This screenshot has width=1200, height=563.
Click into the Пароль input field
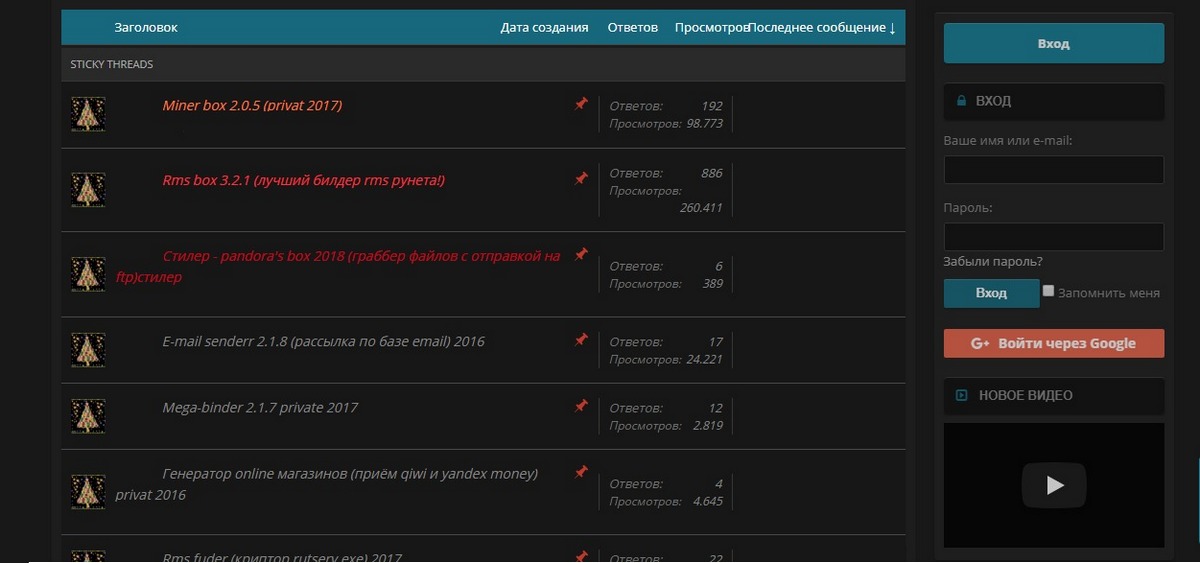1054,237
